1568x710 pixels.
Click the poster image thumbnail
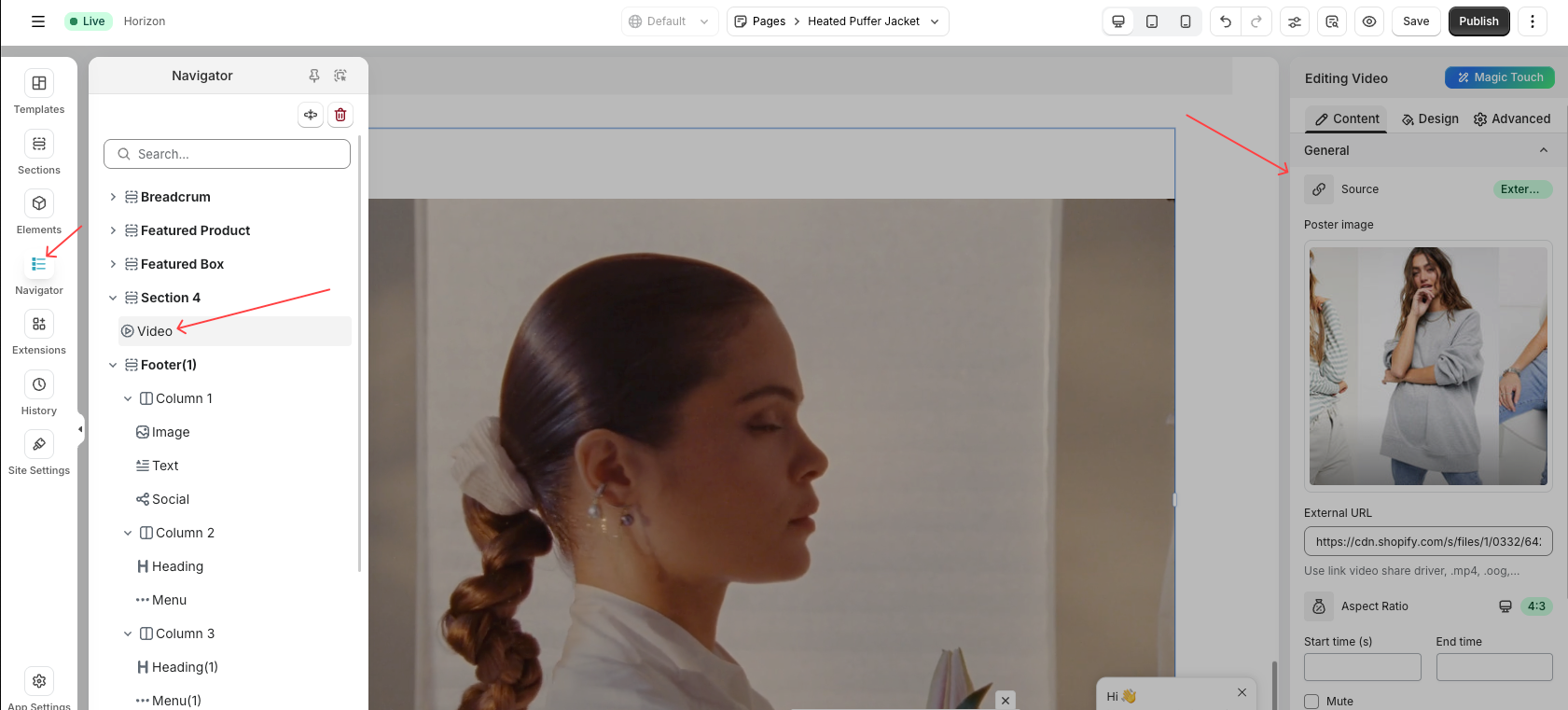tap(1428, 366)
